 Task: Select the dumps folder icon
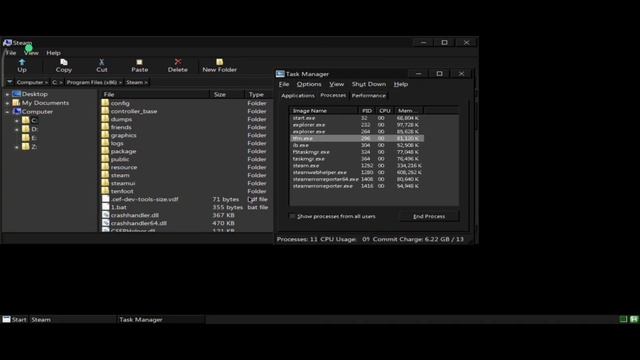[x=105, y=119]
